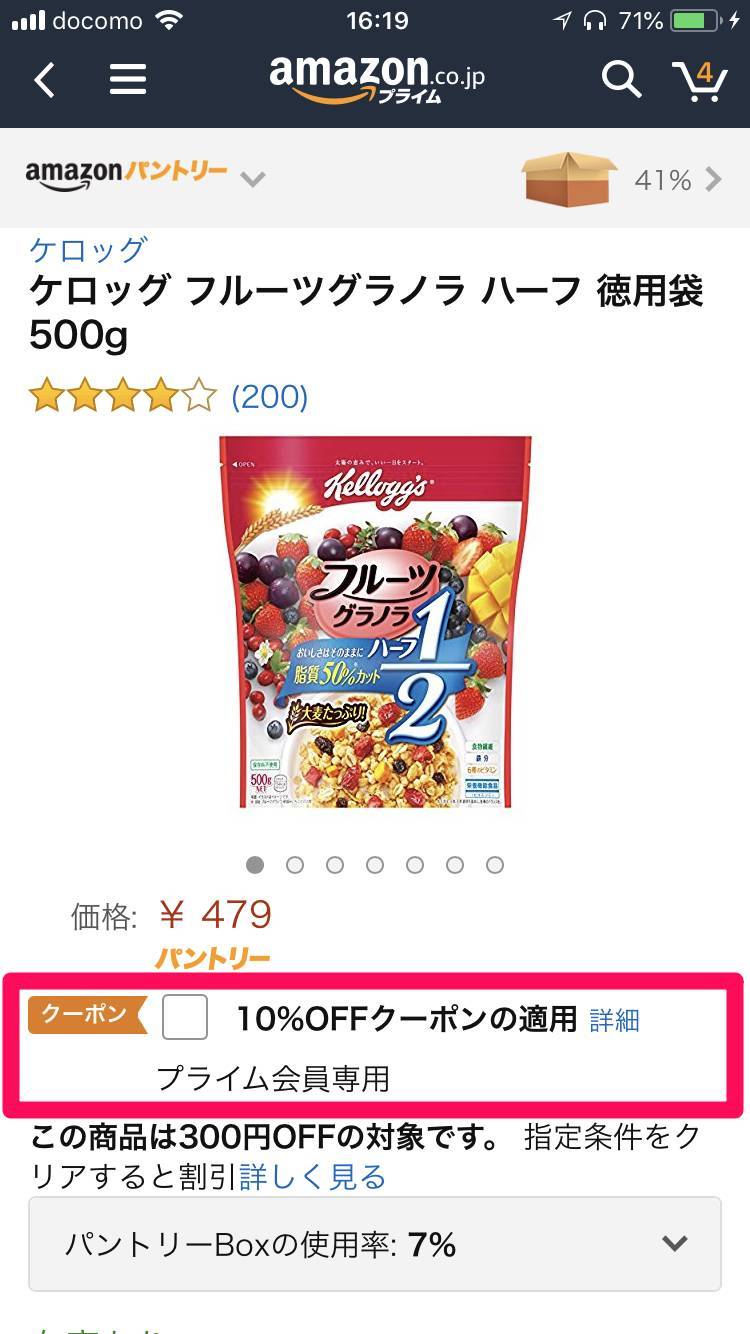The image size is (750, 1334).
Task: Expand パントリーBoxの使用率 7% dropdown
Action: click(x=375, y=1244)
